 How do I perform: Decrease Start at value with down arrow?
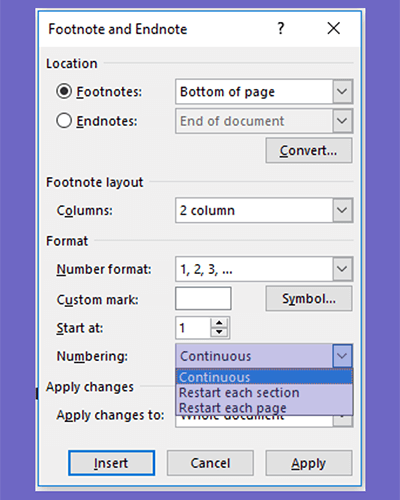pyautogui.click(x=219, y=332)
